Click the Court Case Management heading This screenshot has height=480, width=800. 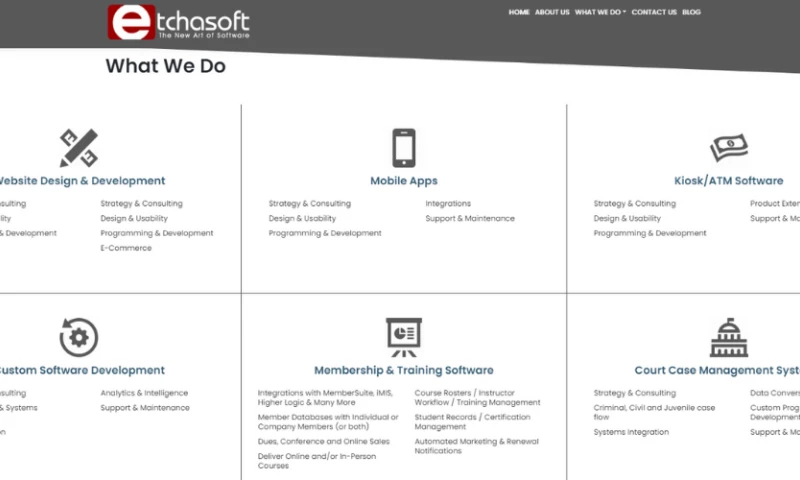coord(716,370)
